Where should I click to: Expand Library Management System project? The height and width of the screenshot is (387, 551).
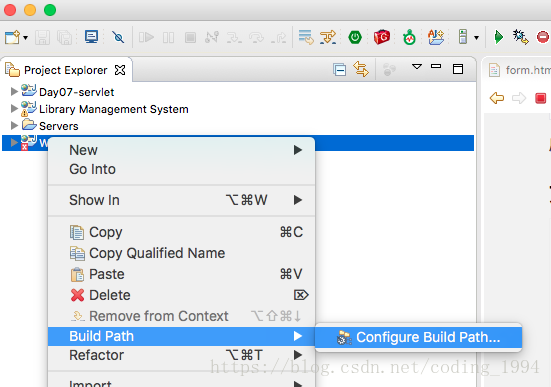14,108
